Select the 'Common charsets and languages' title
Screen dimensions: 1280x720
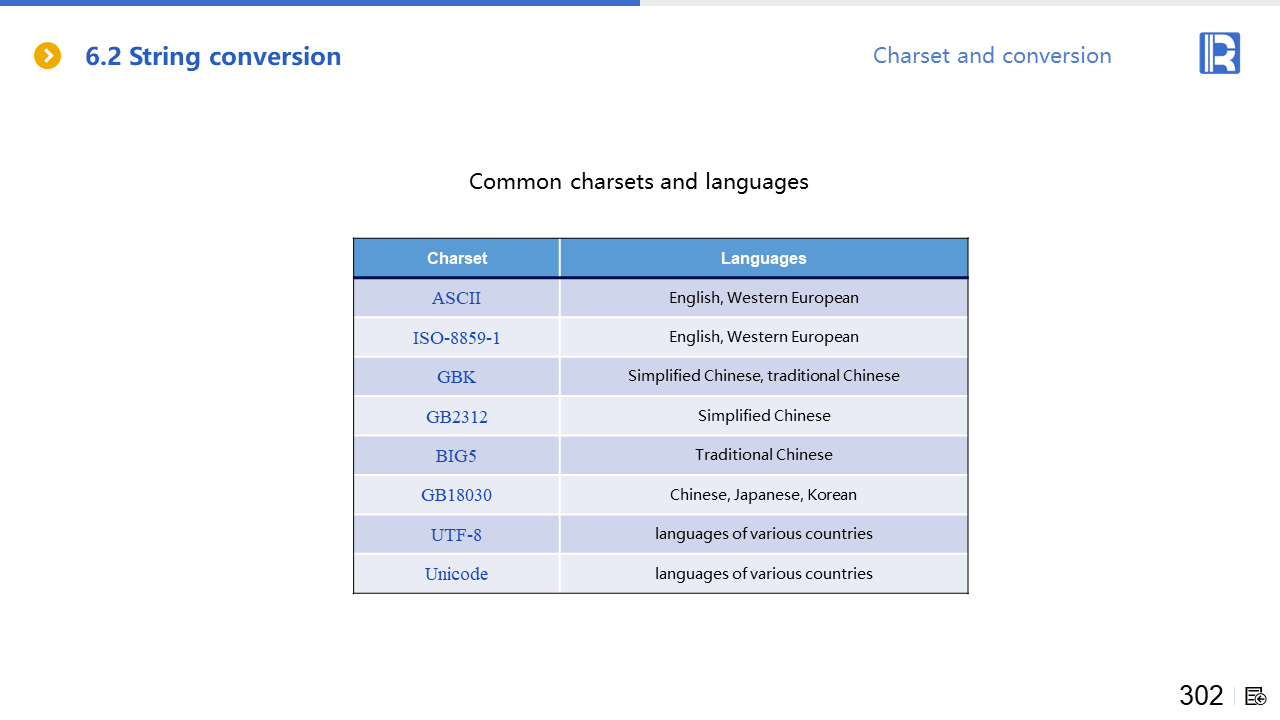(638, 182)
